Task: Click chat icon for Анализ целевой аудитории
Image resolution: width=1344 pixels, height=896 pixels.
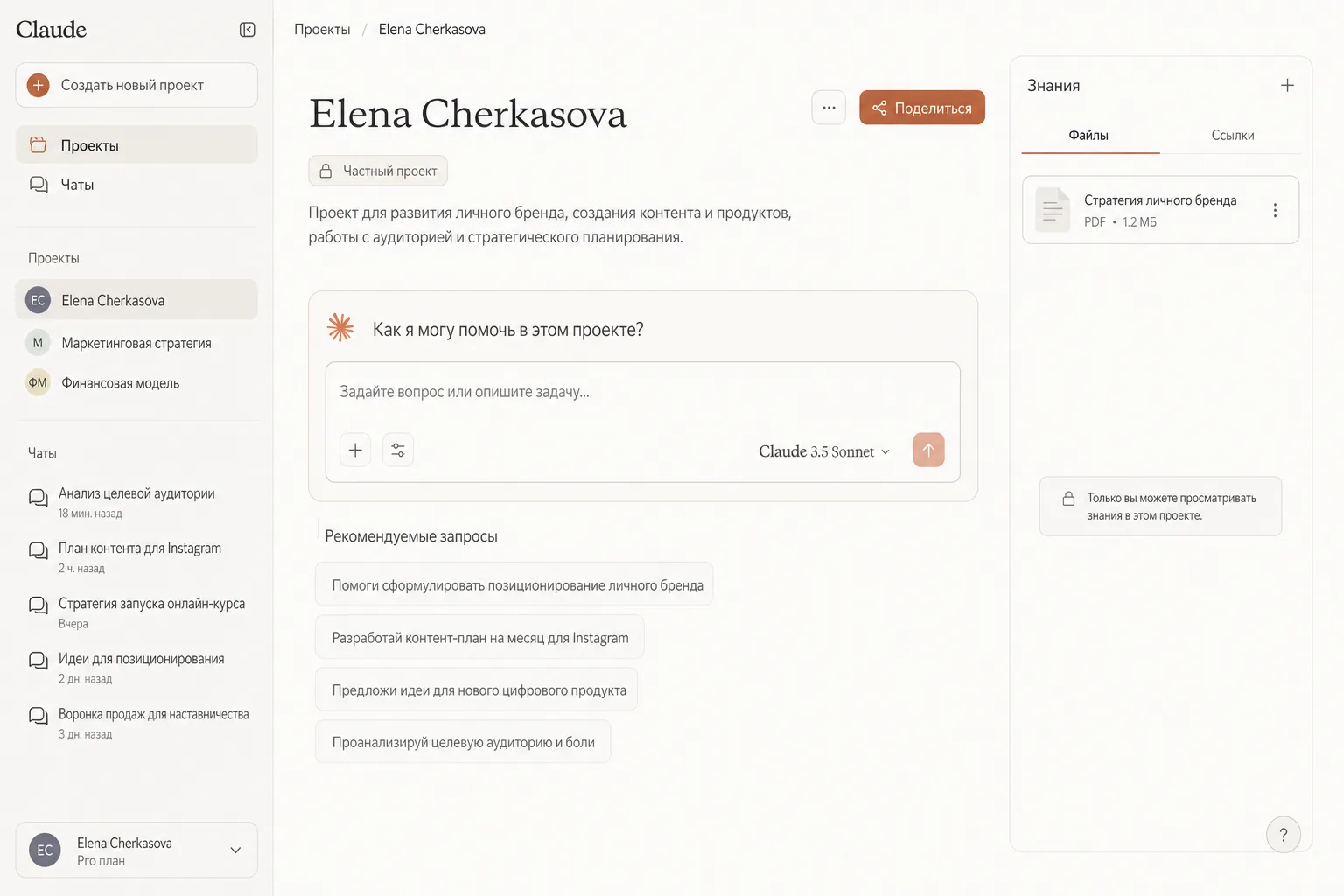Action: (x=38, y=498)
